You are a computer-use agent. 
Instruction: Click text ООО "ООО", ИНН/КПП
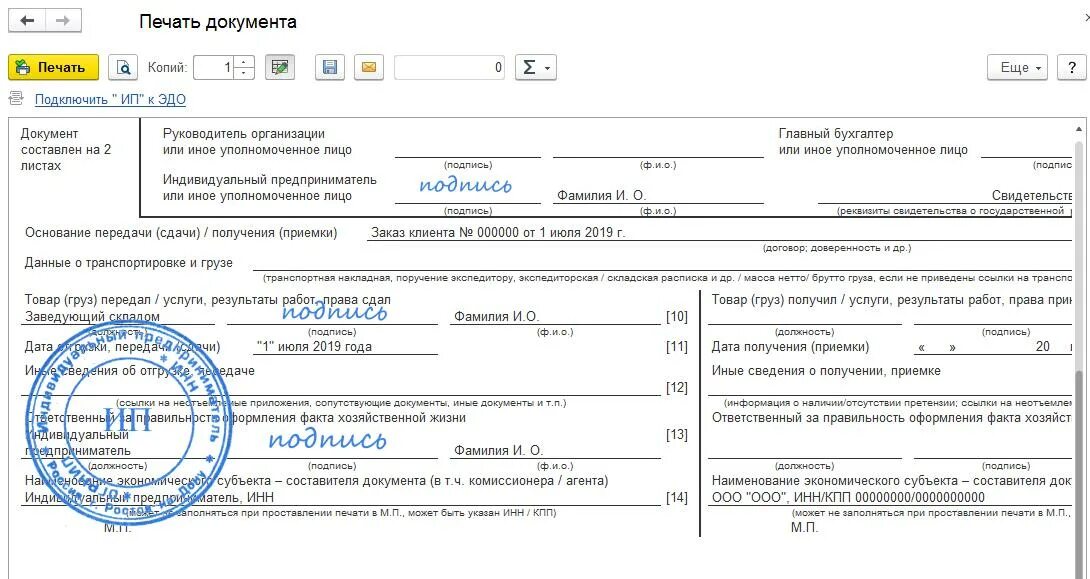(848, 498)
